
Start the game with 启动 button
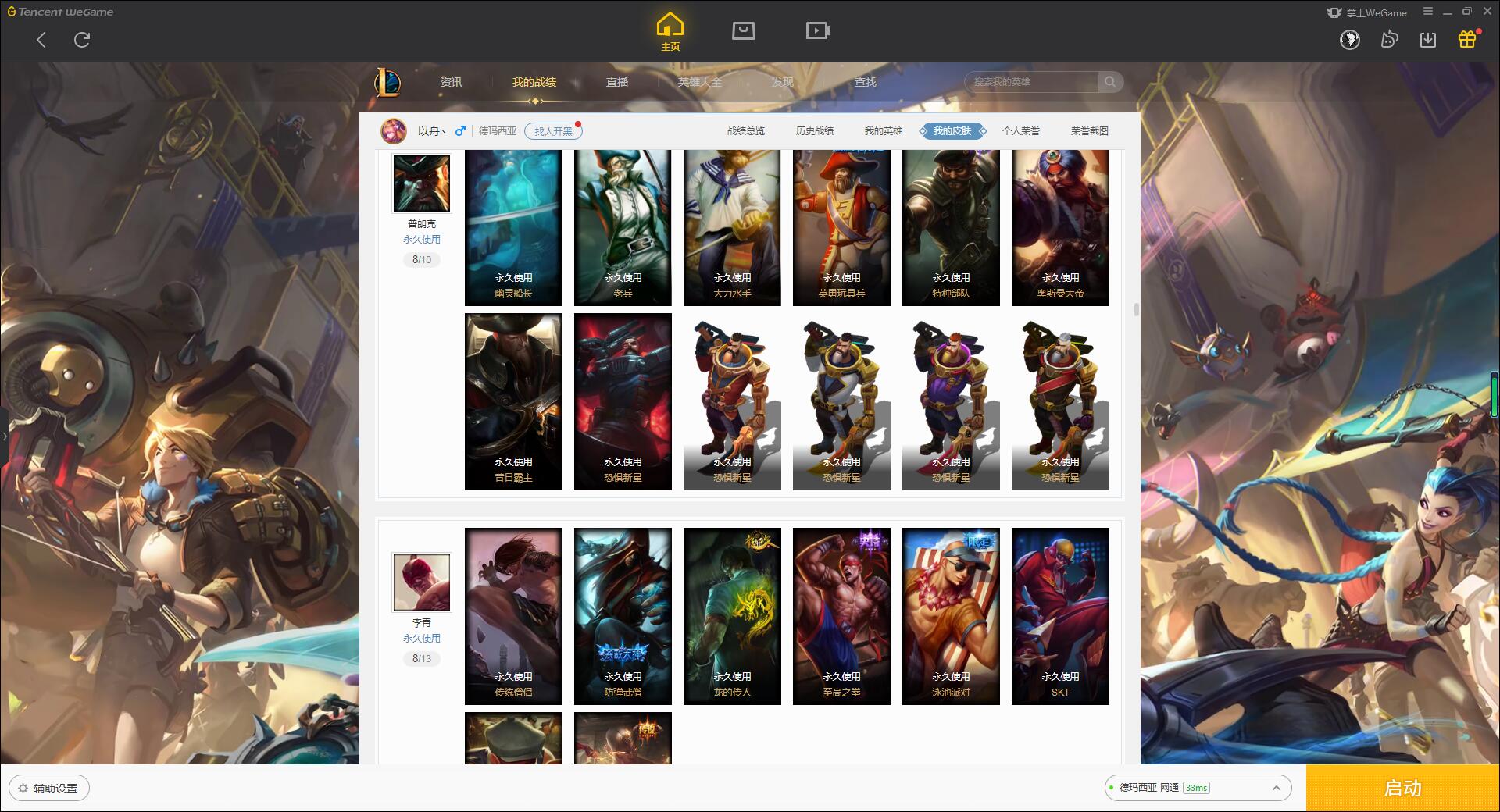pos(1403,789)
